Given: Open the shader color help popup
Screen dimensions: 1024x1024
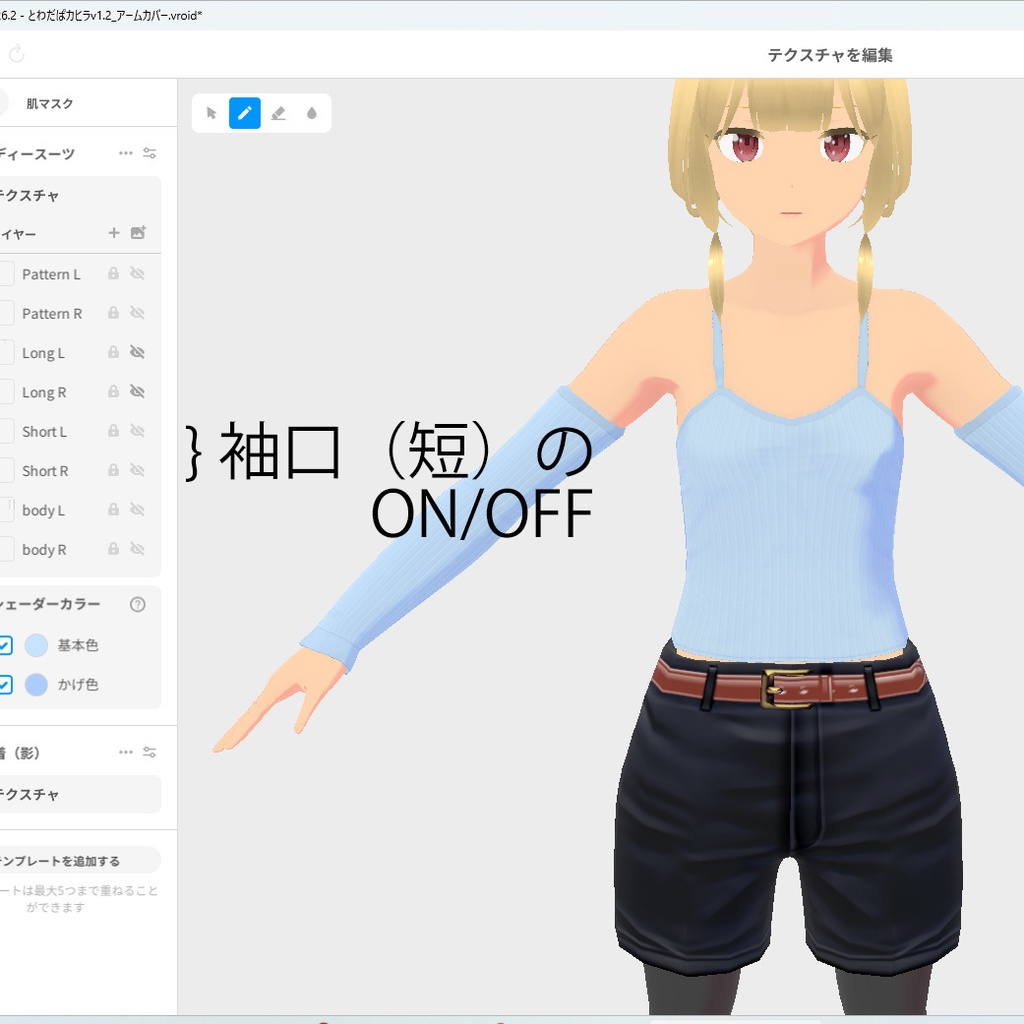Looking at the screenshot, I should (x=139, y=604).
